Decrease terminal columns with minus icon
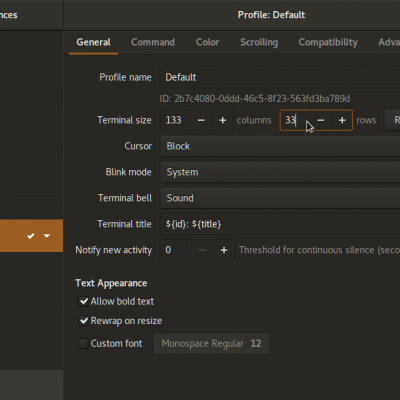The height and width of the screenshot is (400, 400). (x=201, y=120)
